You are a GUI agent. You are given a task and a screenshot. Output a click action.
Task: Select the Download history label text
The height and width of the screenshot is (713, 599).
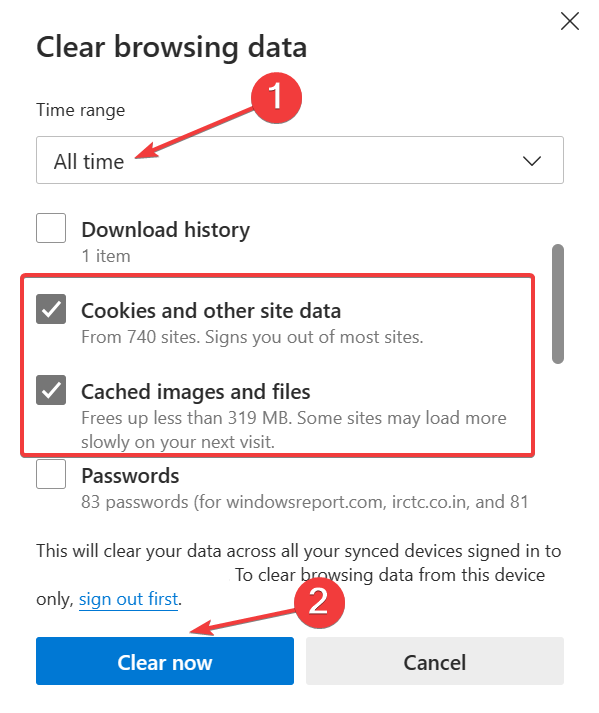166,230
